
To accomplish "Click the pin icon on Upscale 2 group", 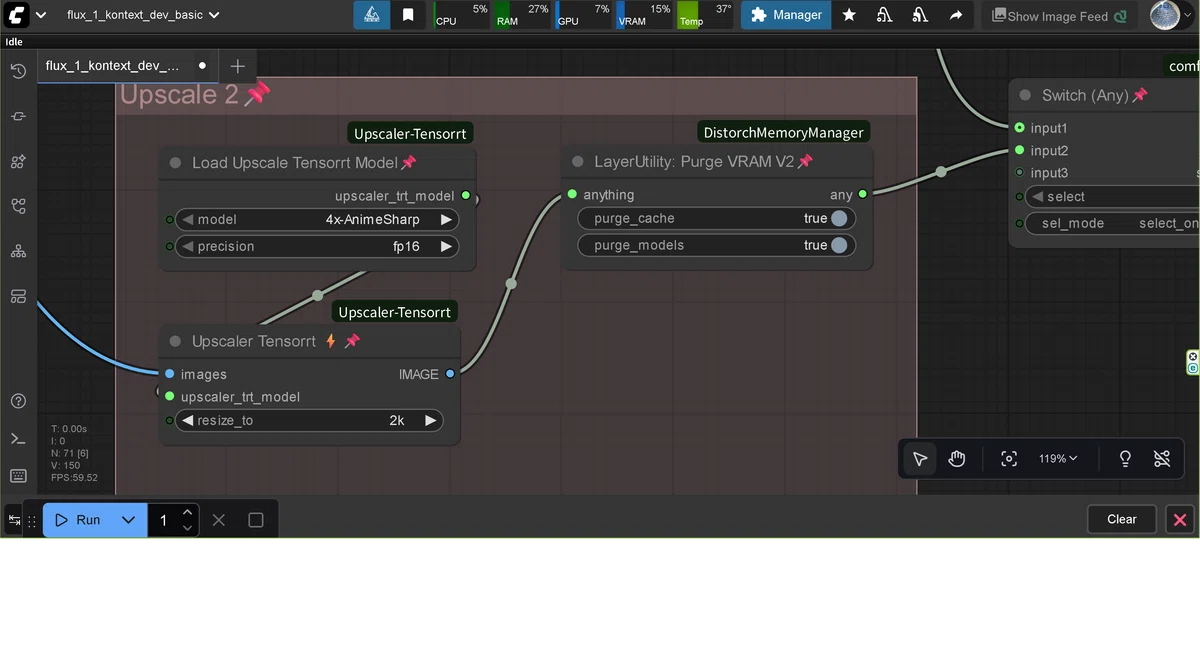I will tap(258, 94).
